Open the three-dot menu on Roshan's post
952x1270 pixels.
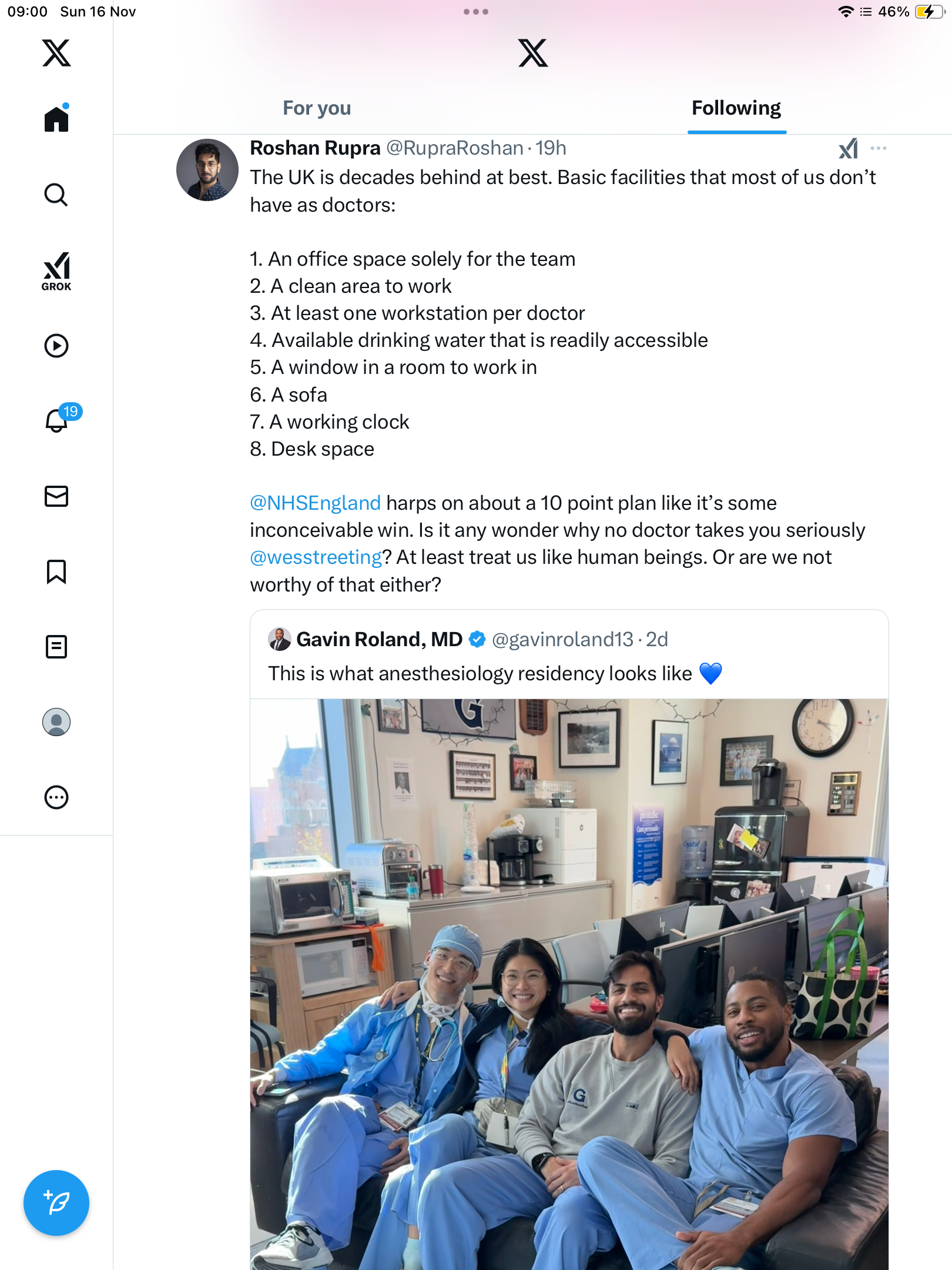pos(878,148)
